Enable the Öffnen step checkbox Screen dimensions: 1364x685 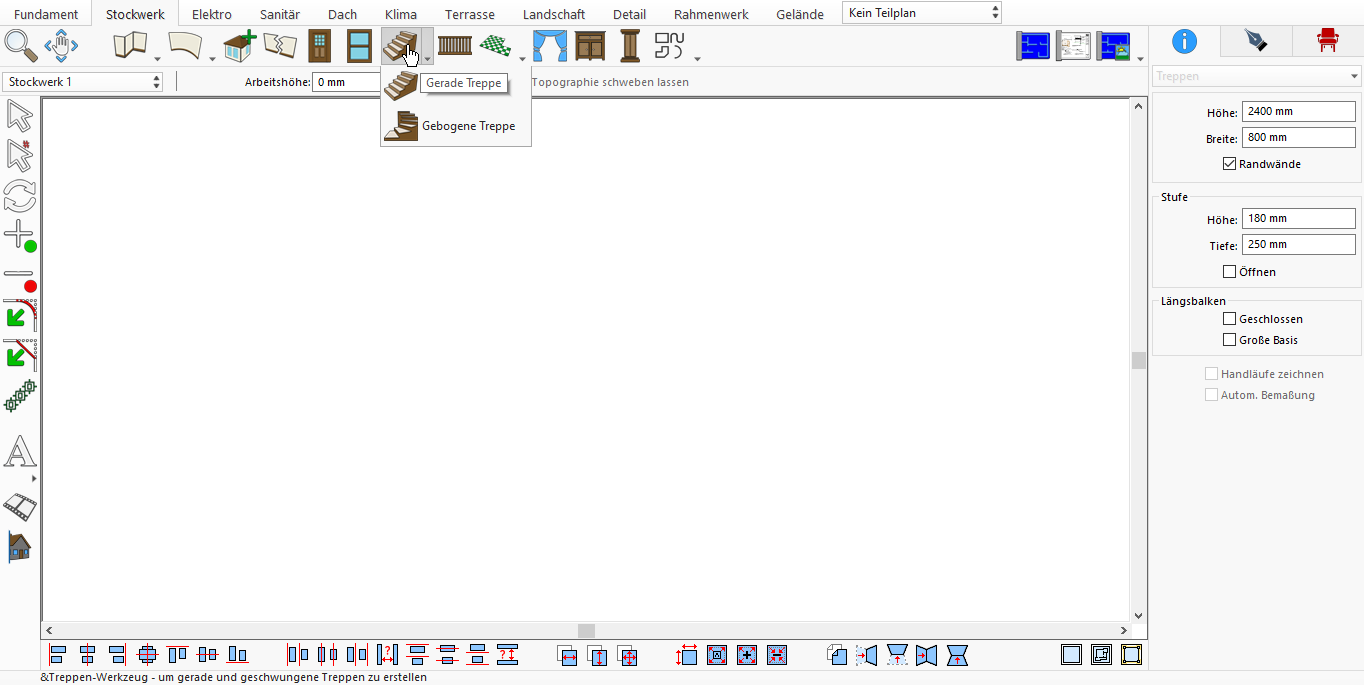click(1230, 272)
